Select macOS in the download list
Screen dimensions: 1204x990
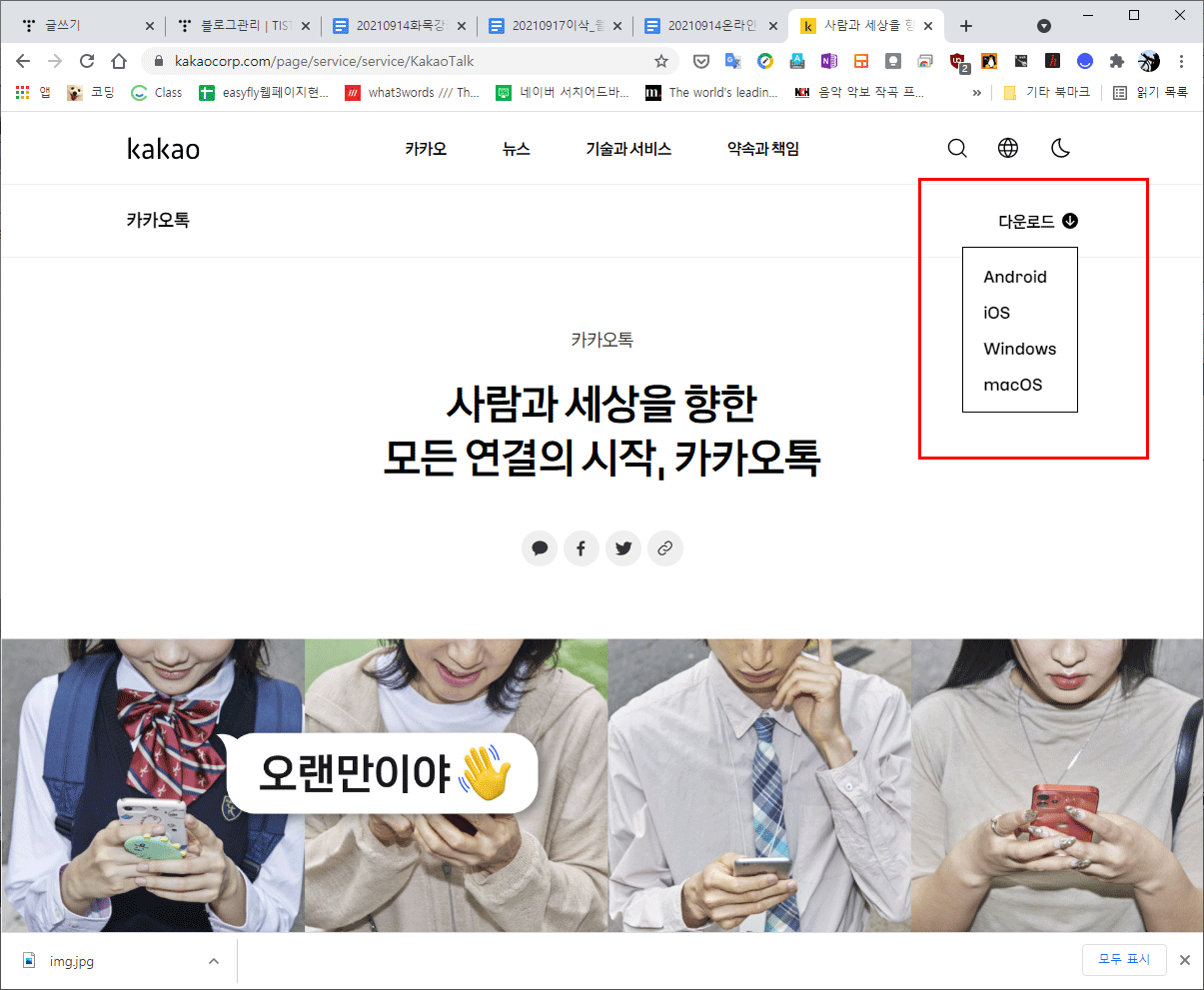pyautogui.click(x=1013, y=385)
